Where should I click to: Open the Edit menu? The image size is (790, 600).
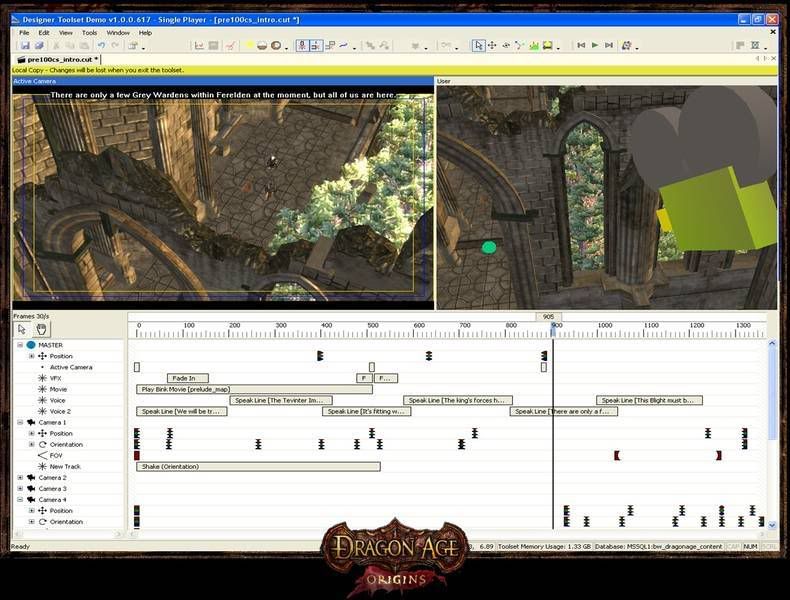click(x=44, y=33)
